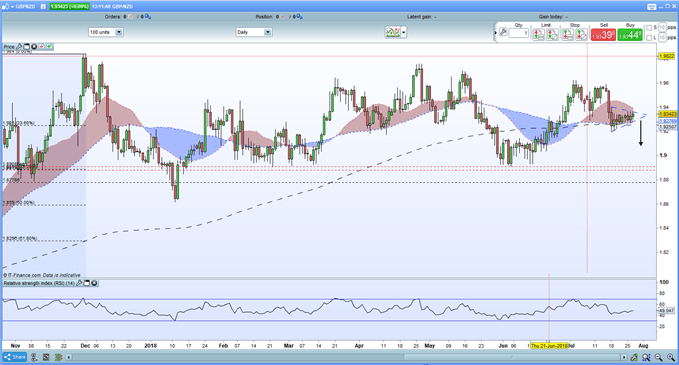The height and width of the screenshot is (365, 679).
Task: Enable the L pips checkbox
Action: point(649,38)
